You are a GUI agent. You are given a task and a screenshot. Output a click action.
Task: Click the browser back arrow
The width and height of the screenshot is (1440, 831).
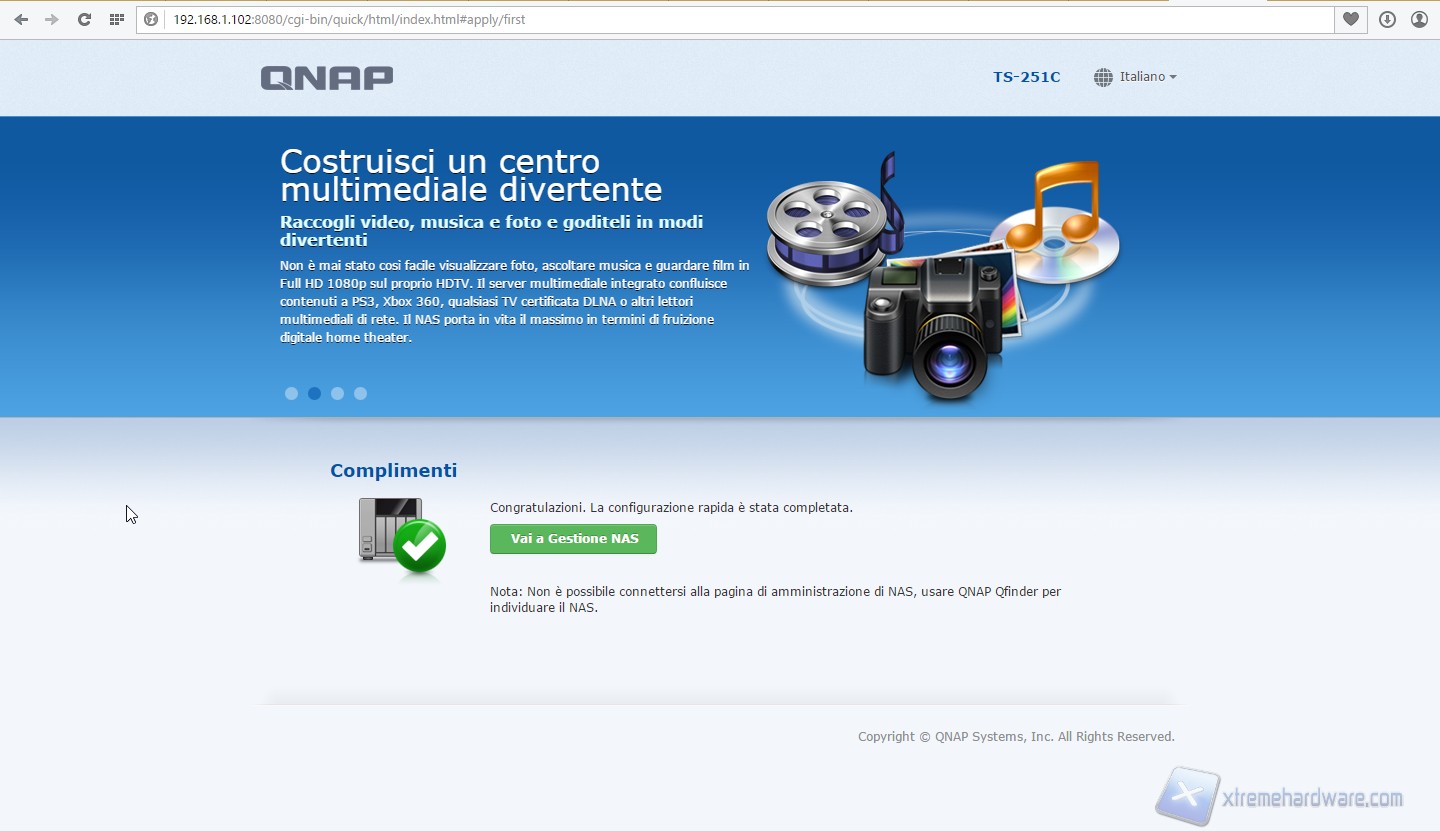pos(21,19)
